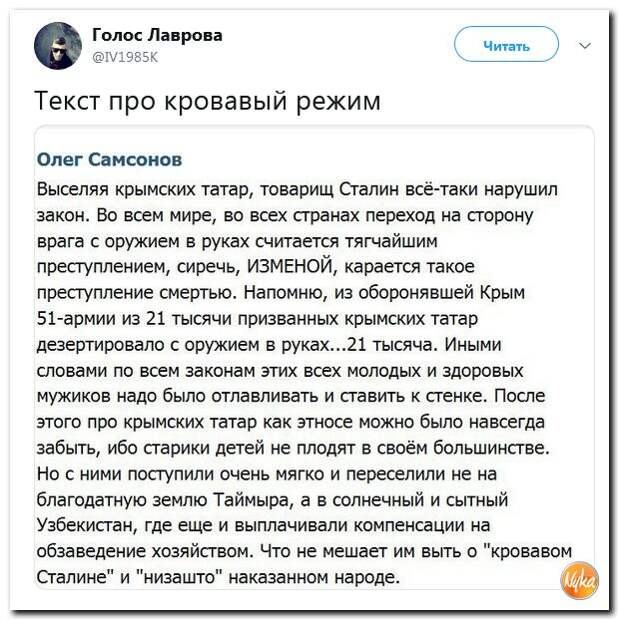
Task: Open quoted author Олег Самсонов
Action: [109, 160]
